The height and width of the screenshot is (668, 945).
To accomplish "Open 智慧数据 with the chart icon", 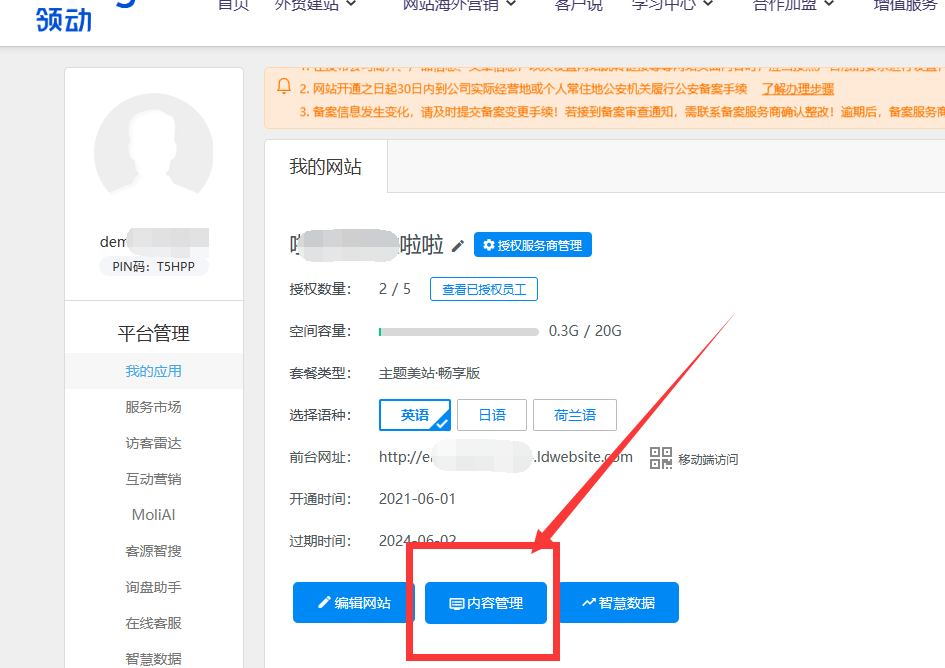I will point(618,602).
